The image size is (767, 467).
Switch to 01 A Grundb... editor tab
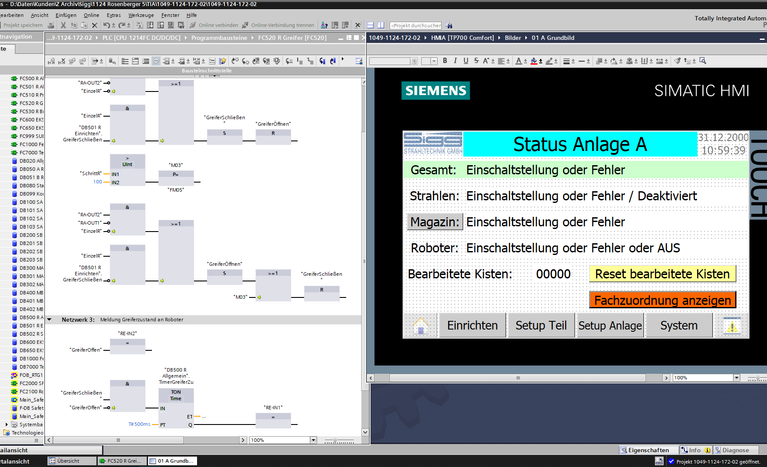[172, 461]
